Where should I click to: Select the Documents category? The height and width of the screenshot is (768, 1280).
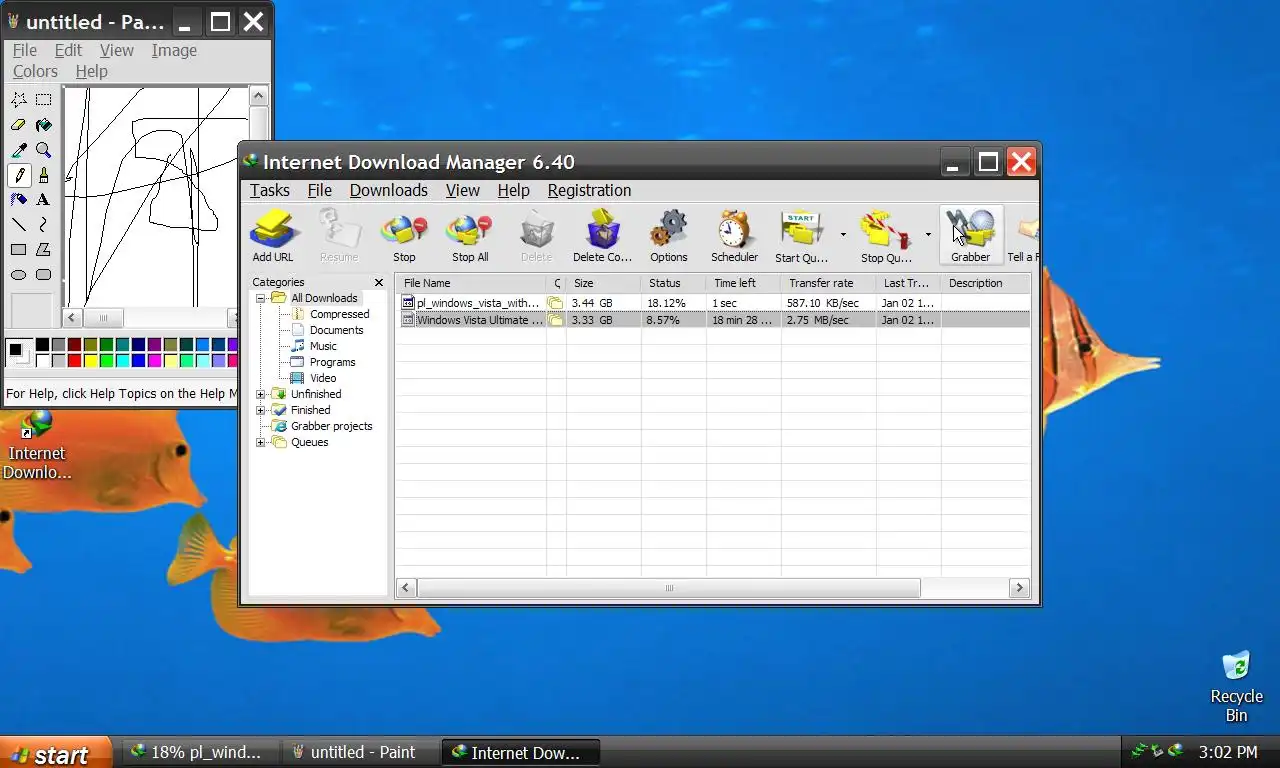[x=336, y=330]
